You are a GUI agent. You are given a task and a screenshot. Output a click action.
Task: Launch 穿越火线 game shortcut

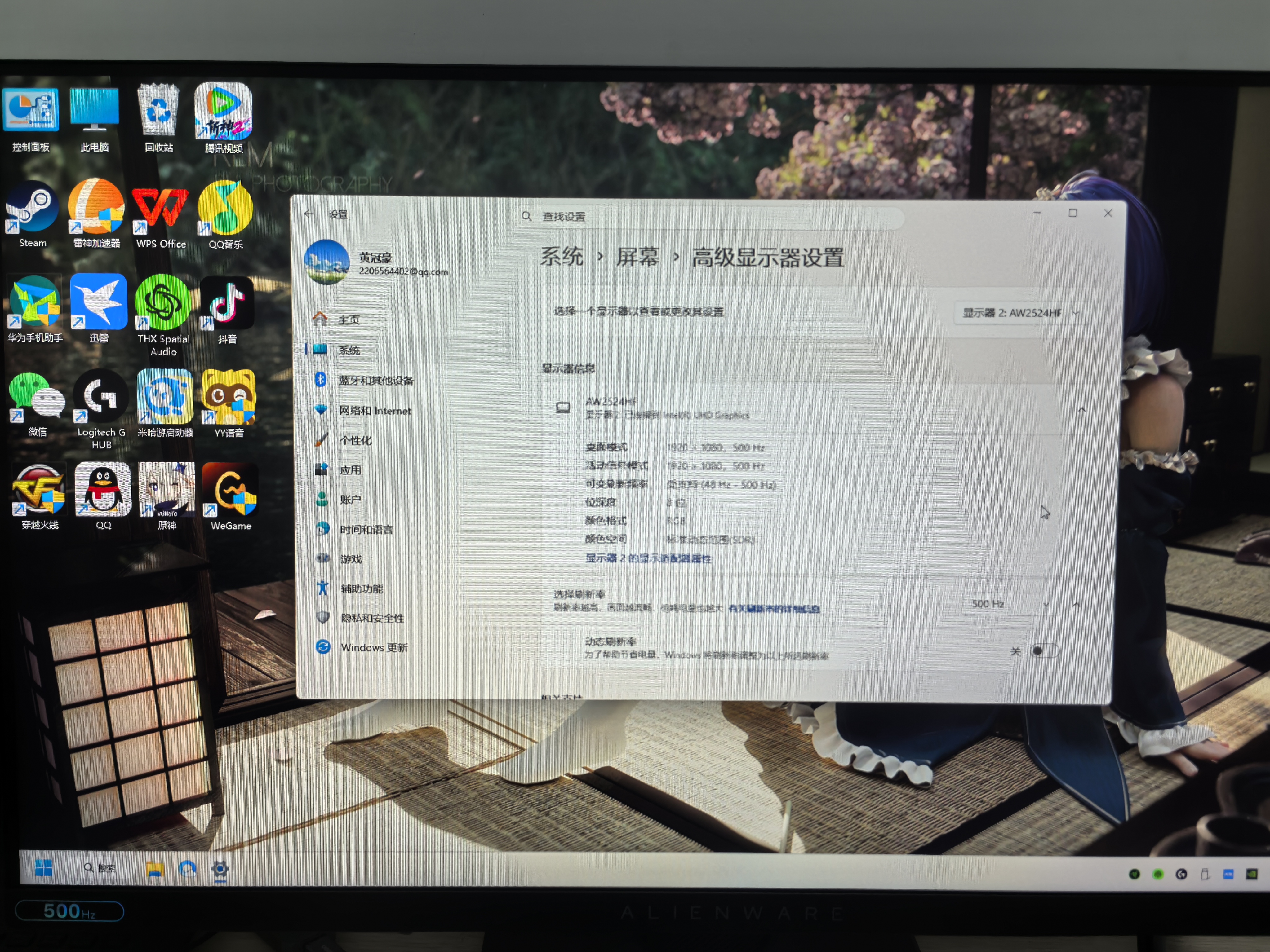point(39,497)
